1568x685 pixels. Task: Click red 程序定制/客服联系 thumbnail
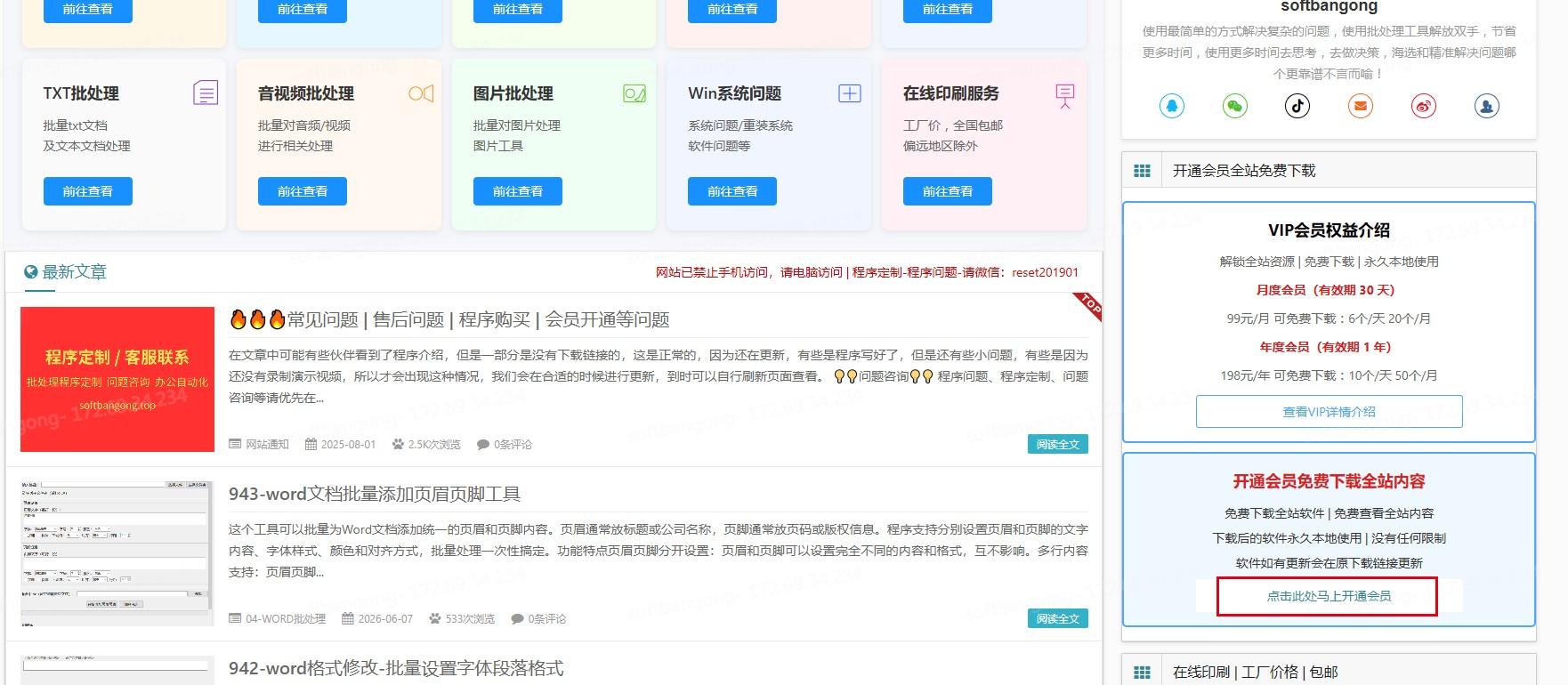tap(117, 379)
